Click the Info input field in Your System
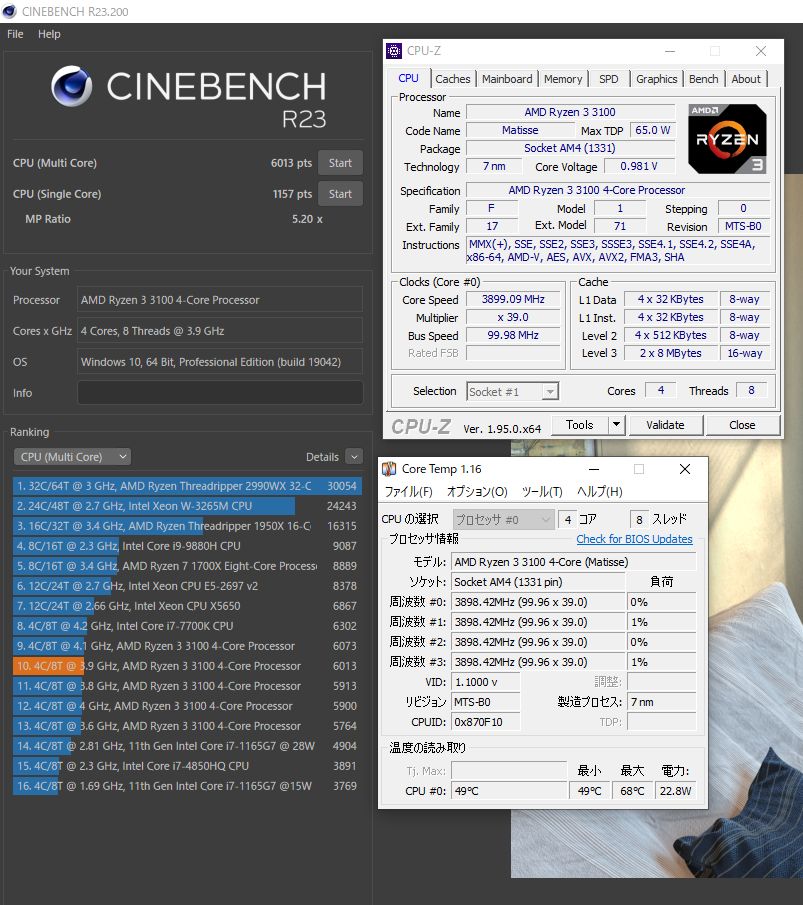 [220, 392]
